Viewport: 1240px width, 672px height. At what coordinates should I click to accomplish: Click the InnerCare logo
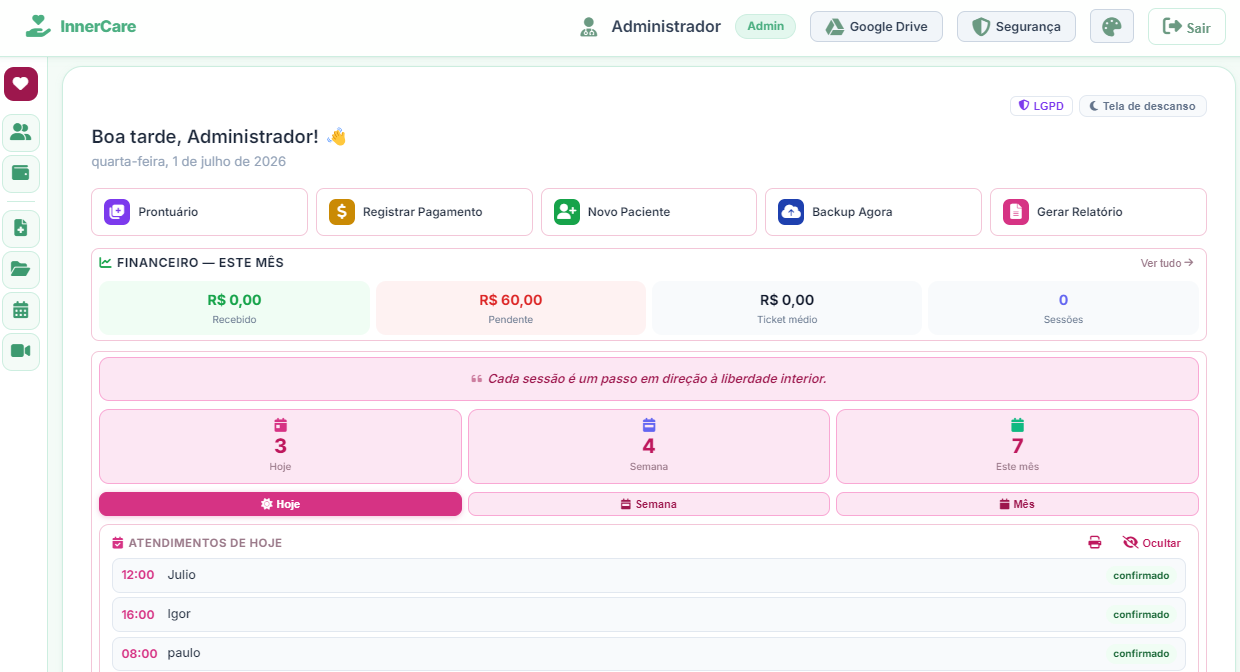click(81, 26)
